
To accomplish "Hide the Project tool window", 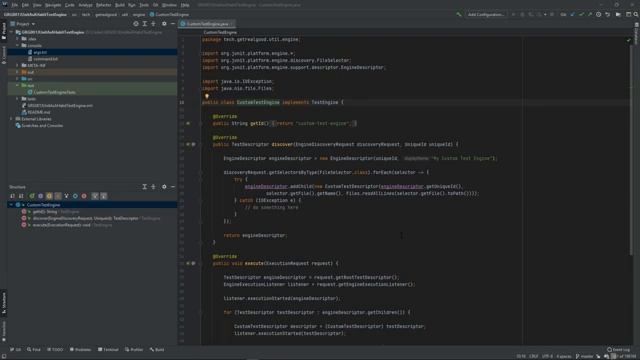I will (x=173, y=24).
